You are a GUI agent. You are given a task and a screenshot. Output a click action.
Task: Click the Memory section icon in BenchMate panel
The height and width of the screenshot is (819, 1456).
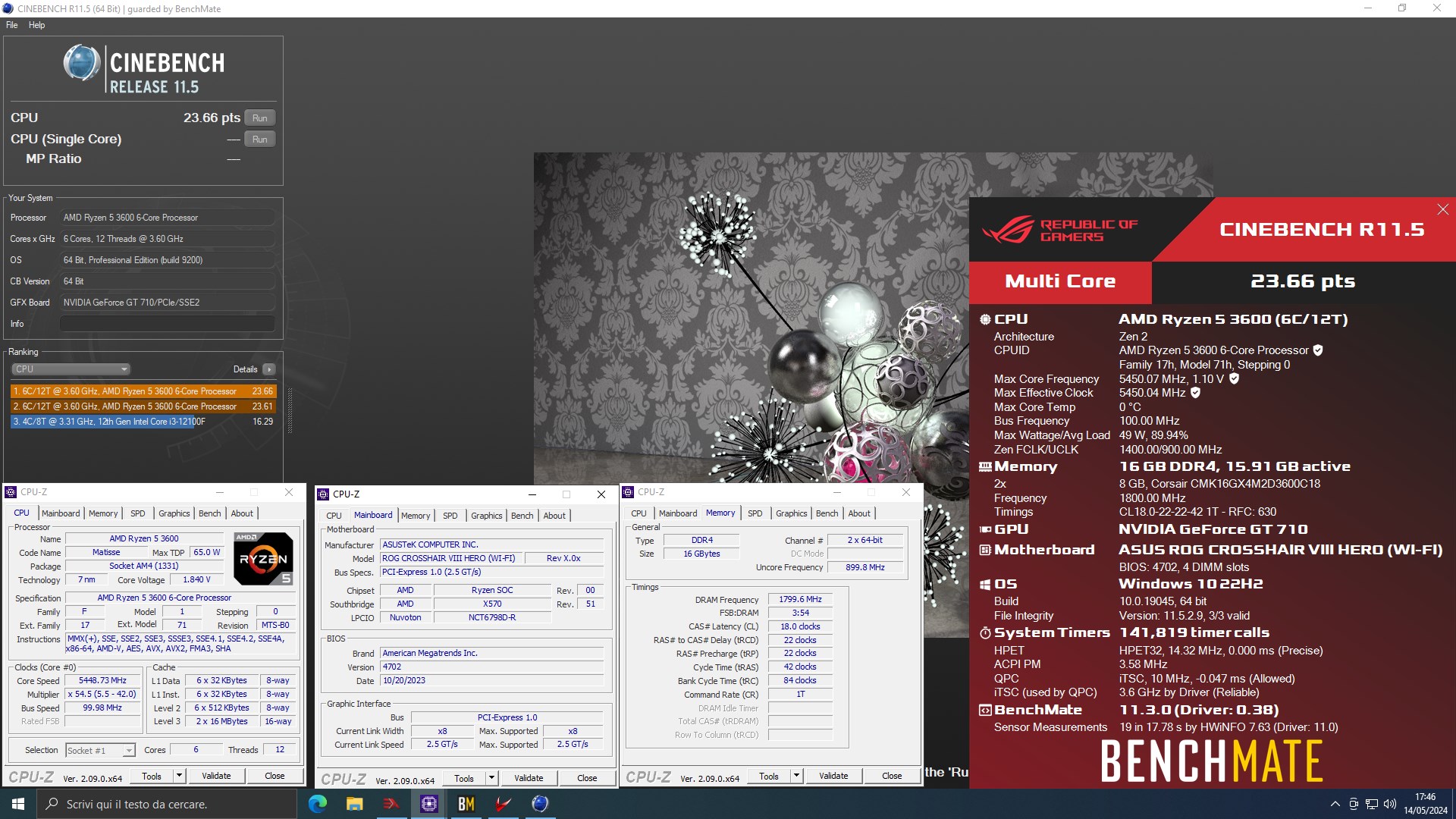click(985, 466)
